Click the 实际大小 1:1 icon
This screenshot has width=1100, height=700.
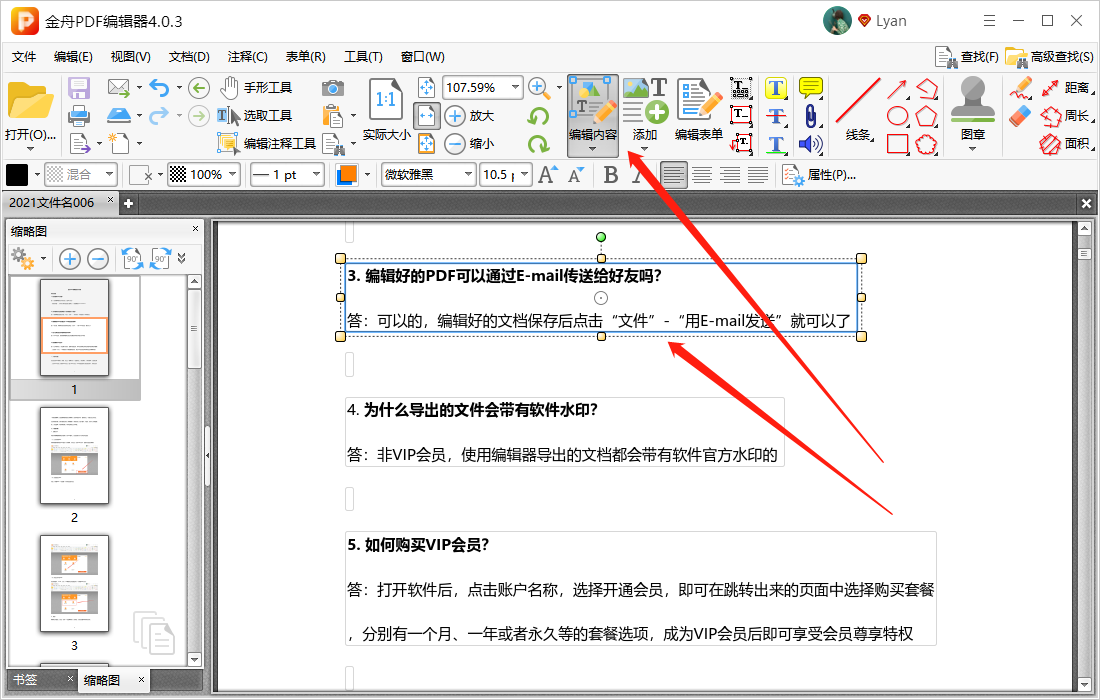coord(386,100)
